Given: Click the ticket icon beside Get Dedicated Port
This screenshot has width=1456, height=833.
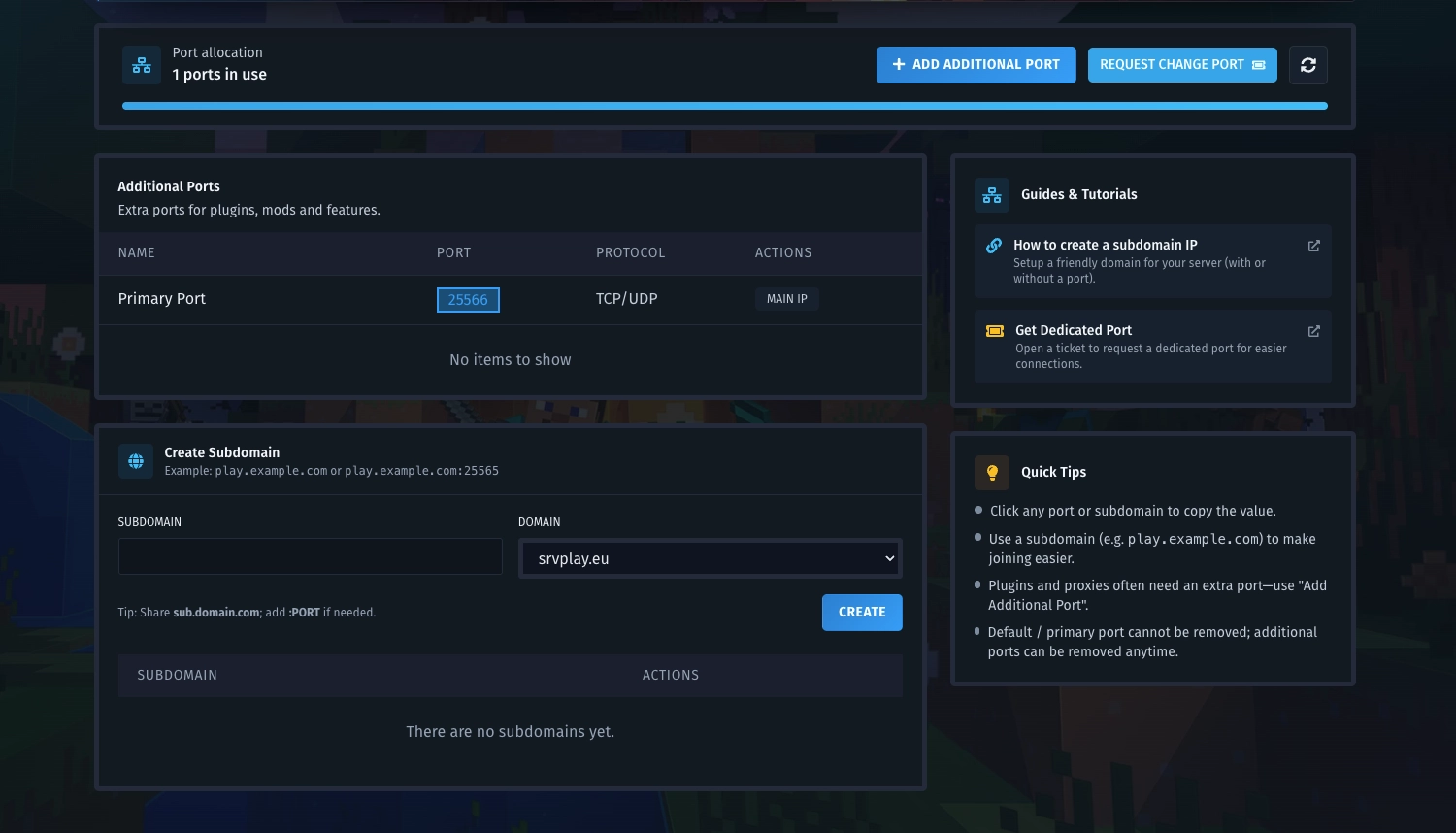Looking at the screenshot, I should [x=995, y=331].
